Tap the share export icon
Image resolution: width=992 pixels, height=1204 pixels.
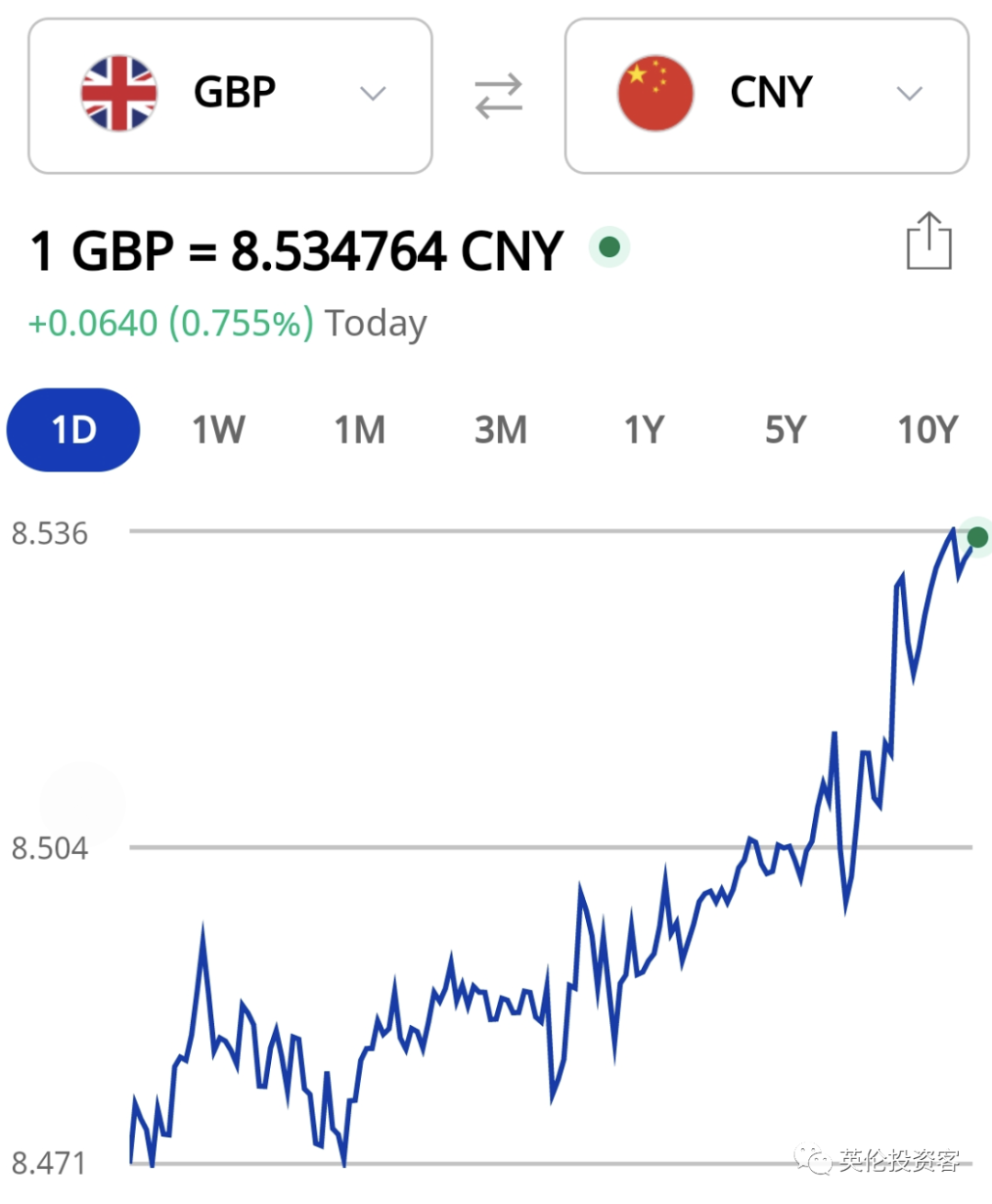(x=929, y=241)
